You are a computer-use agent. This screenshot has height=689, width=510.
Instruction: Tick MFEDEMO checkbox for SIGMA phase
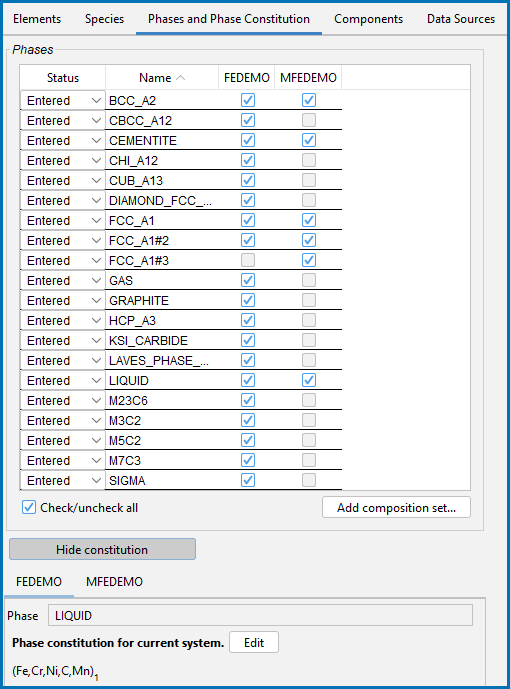(x=309, y=480)
